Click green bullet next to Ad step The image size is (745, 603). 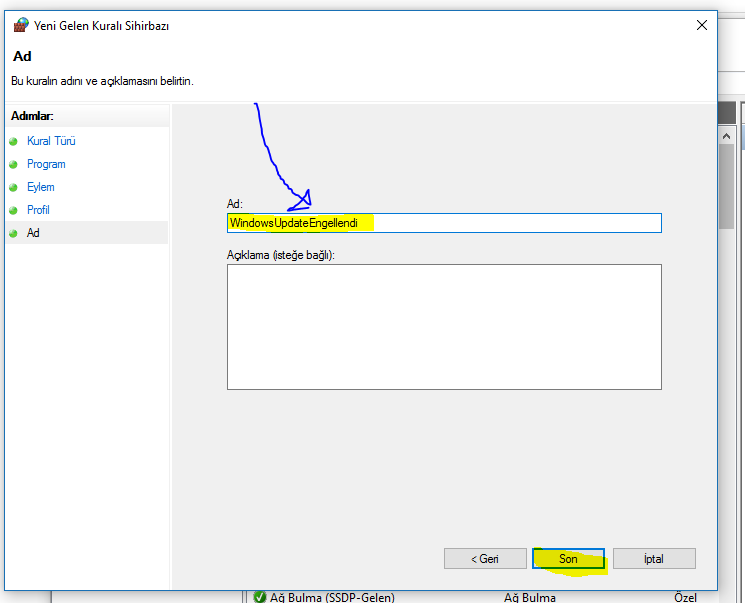pyautogui.click(x=13, y=233)
